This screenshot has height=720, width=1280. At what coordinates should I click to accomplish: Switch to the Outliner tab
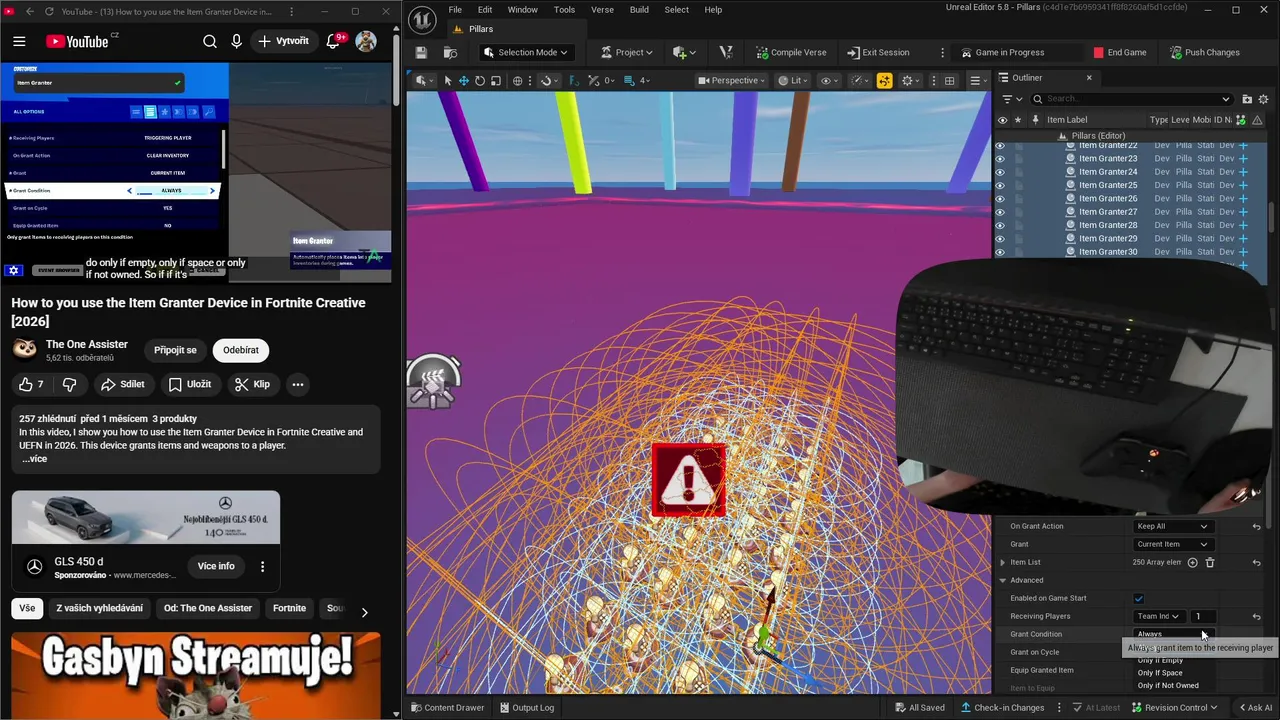pos(1027,78)
